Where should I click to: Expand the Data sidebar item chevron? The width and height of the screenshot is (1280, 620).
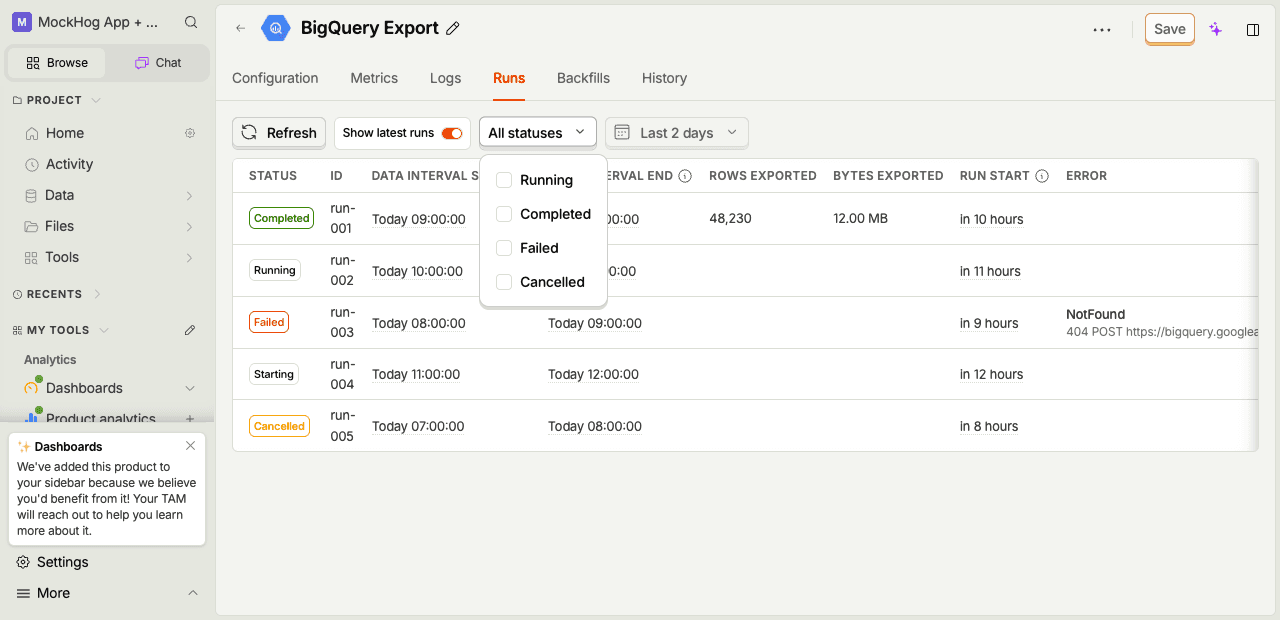click(190, 196)
